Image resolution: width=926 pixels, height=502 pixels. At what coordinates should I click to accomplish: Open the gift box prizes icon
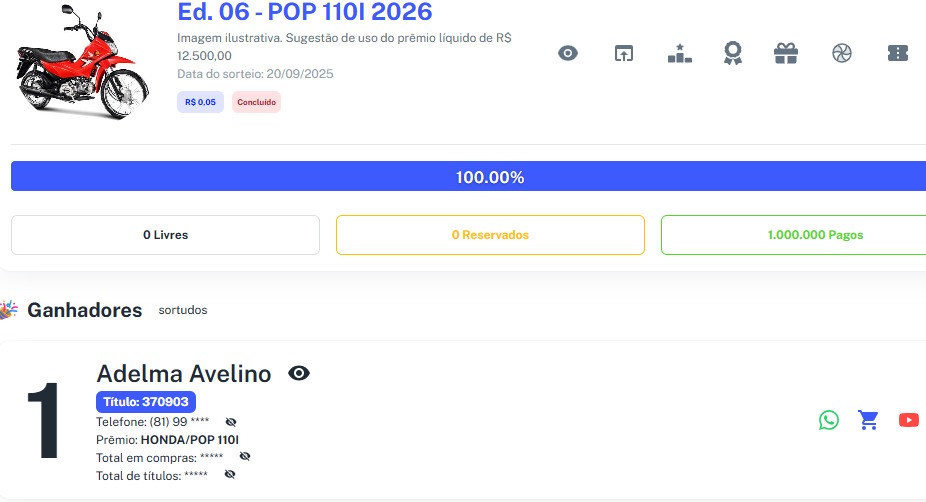[x=786, y=54]
